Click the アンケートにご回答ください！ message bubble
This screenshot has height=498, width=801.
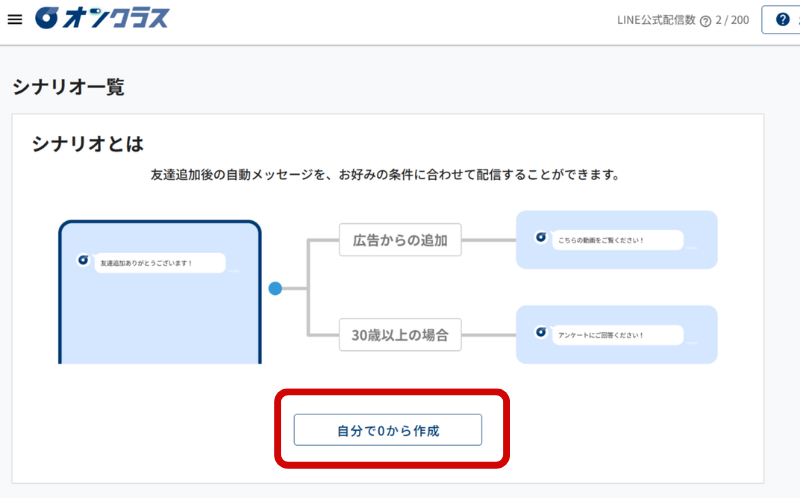pyautogui.click(x=617, y=335)
